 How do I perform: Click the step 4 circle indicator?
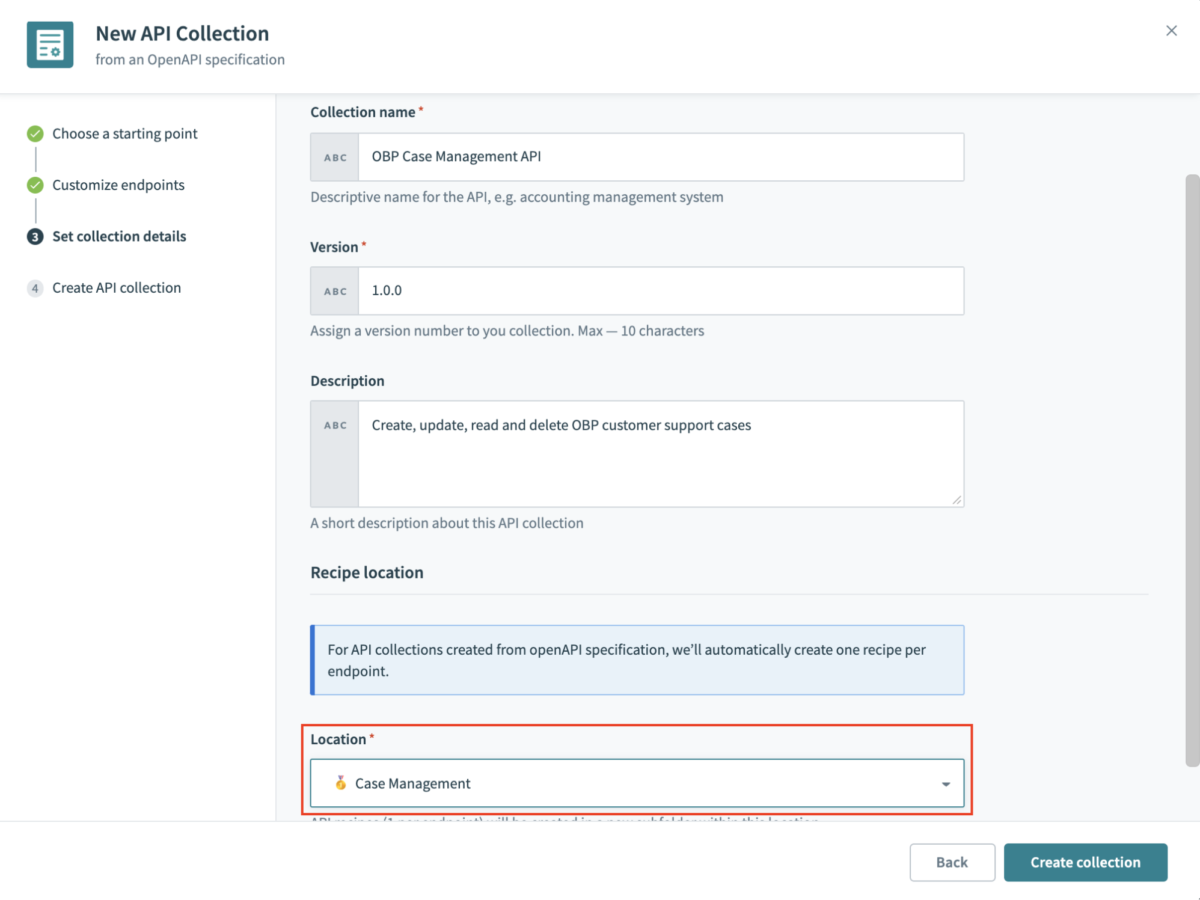[33, 288]
